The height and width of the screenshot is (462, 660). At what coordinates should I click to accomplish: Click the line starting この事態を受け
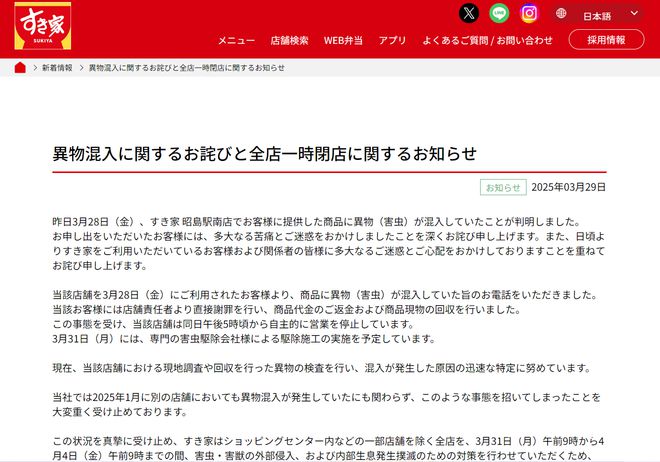(234, 324)
